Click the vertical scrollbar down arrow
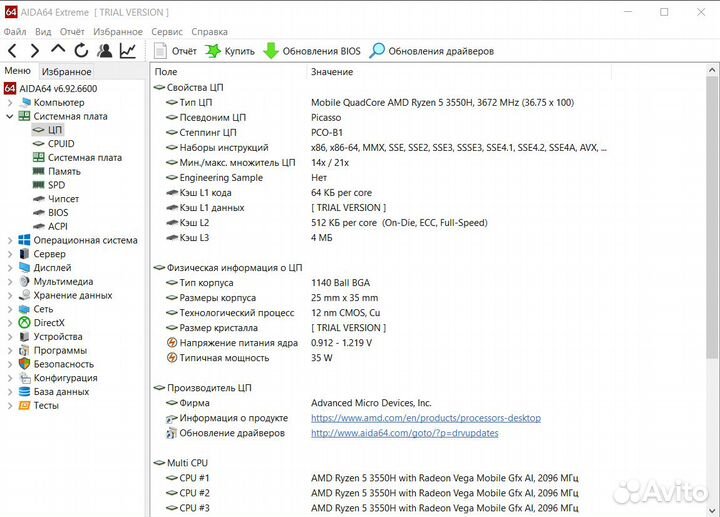The width and height of the screenshot is (720, 517). [712, 510]
